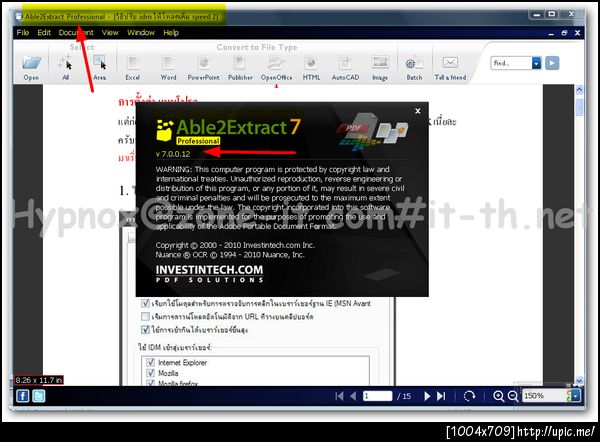Click the v 7.0.0.12 version text

tap(173, 154)
